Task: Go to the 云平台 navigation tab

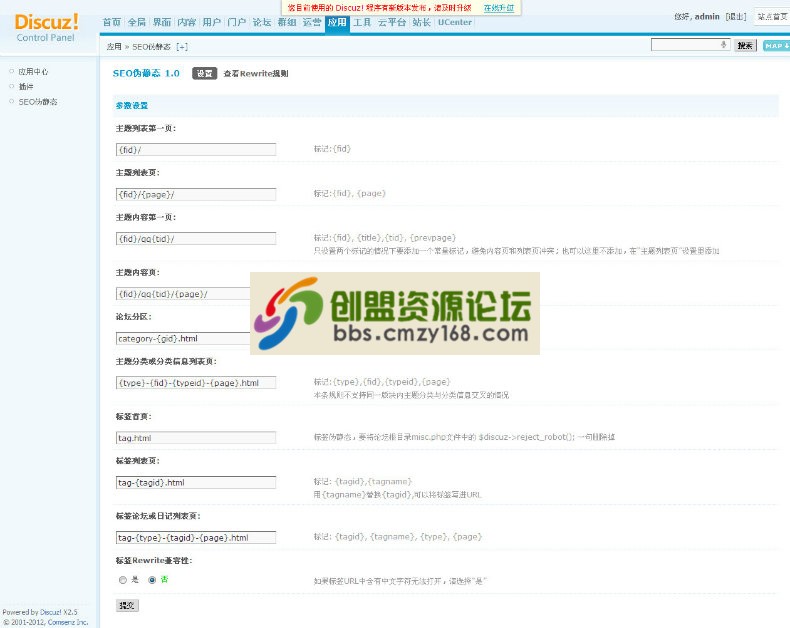Action: pos(391,22)
